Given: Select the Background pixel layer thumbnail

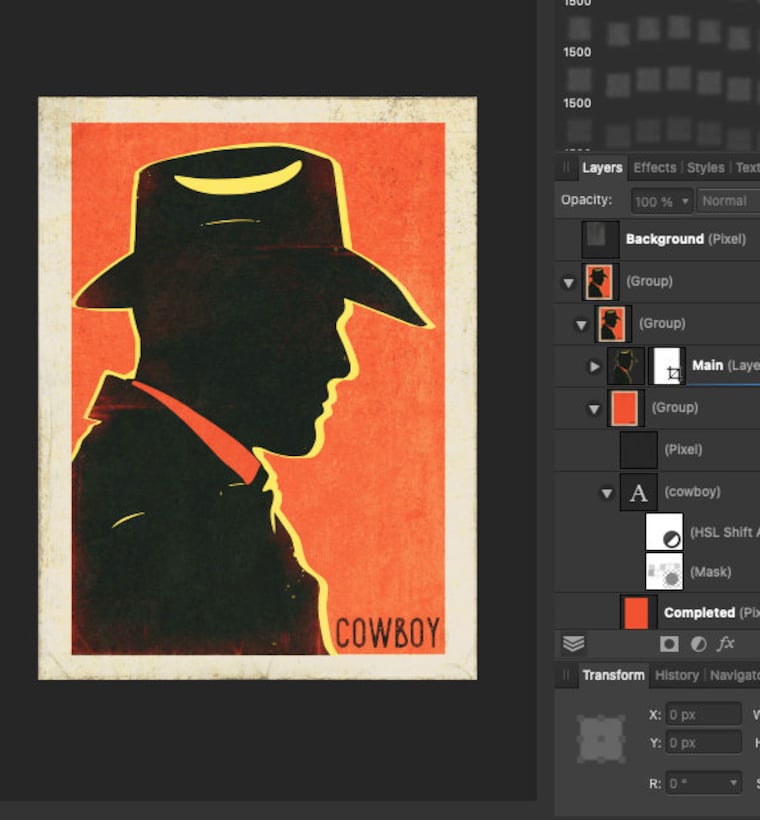Looking at the screenshot, I should tap(600, 240).
